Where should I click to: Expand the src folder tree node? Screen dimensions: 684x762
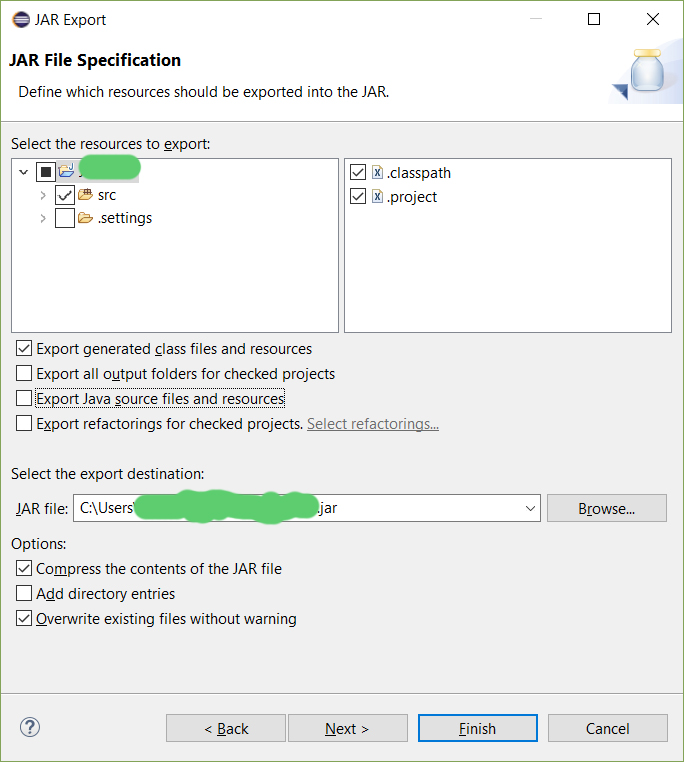[x=43, y=195]
